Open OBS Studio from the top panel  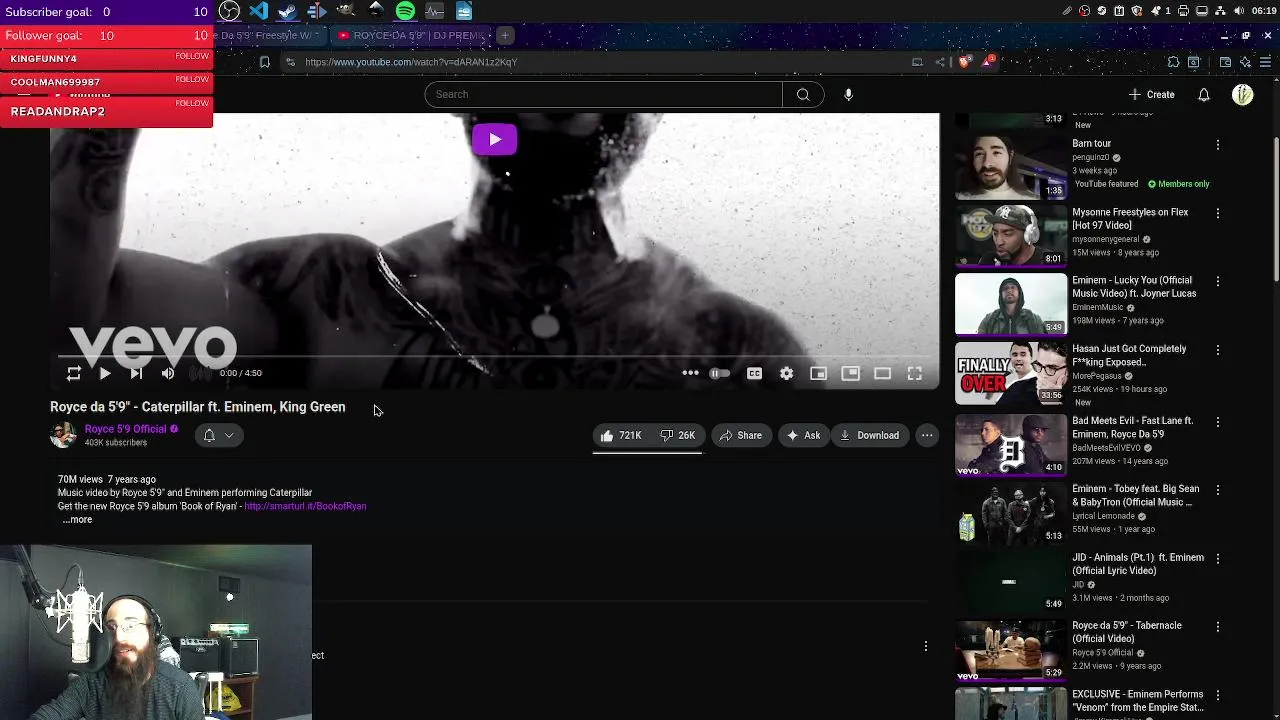click(229, 11)
